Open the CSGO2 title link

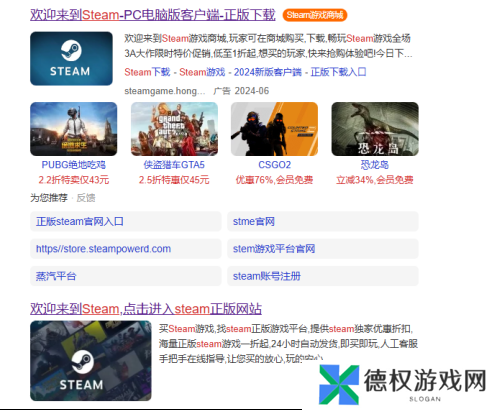tap(274, 165)
